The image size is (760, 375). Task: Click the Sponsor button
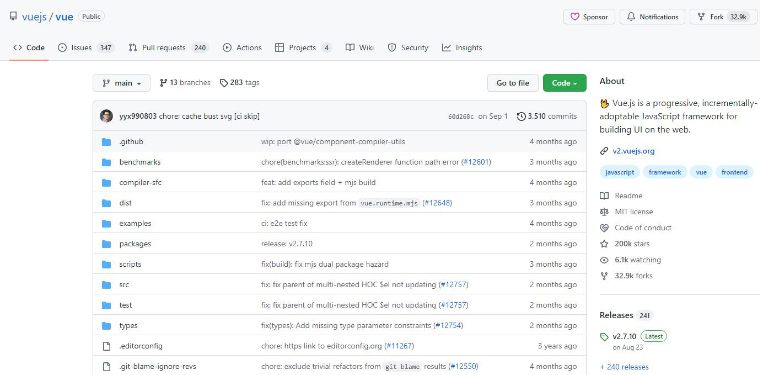589,17
